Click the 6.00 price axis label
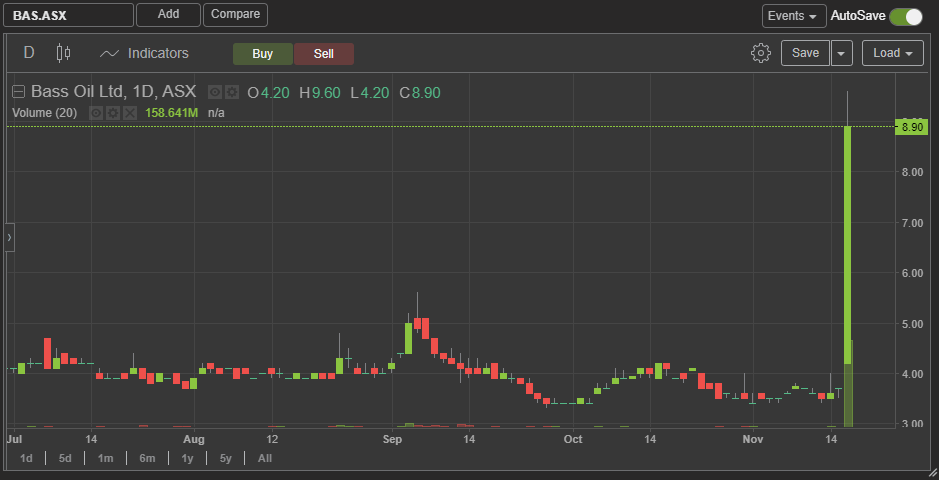939x480 pixels. point(912,274)
